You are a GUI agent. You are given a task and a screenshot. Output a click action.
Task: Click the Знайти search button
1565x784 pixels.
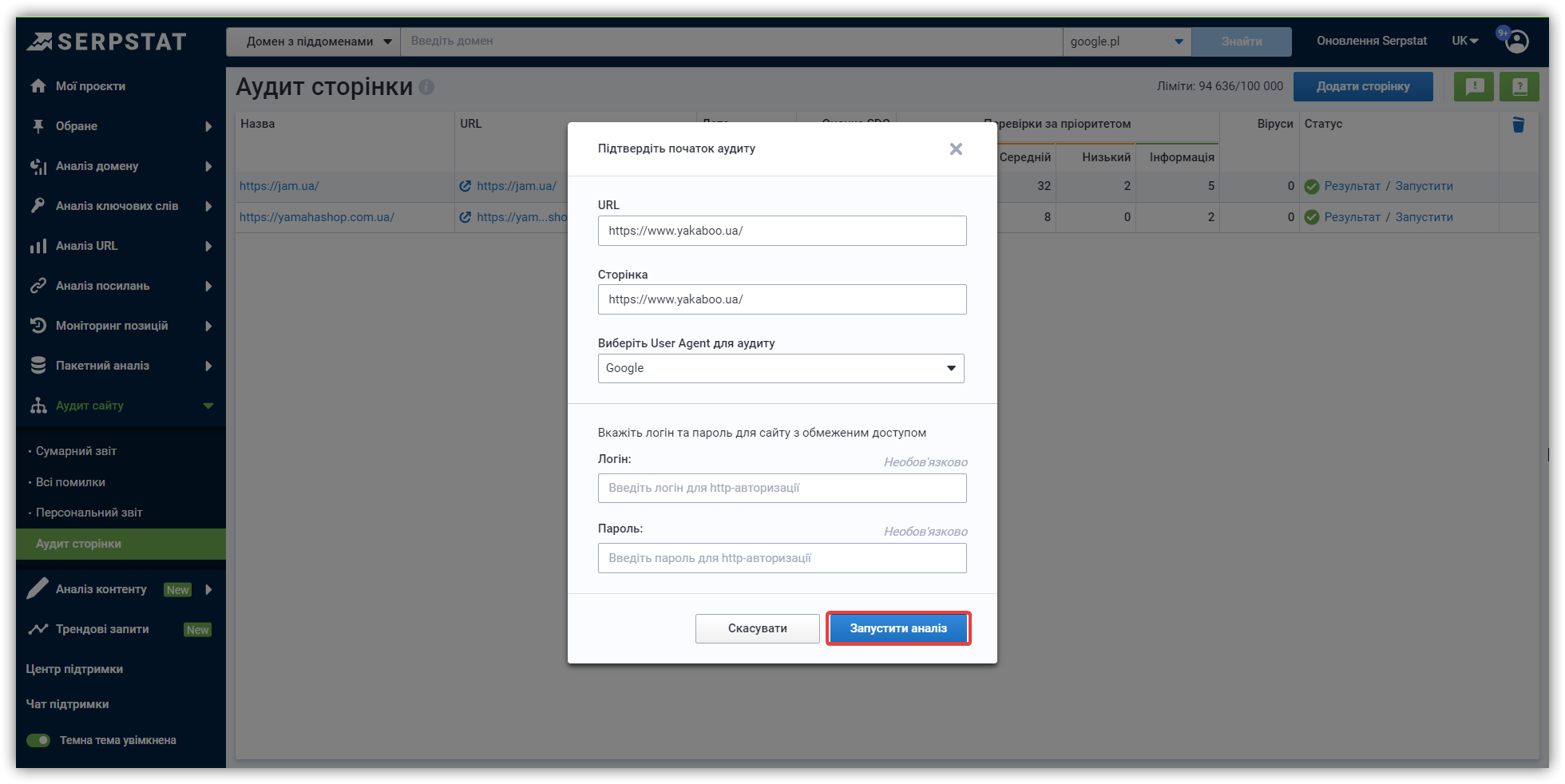click(1242, 42)
